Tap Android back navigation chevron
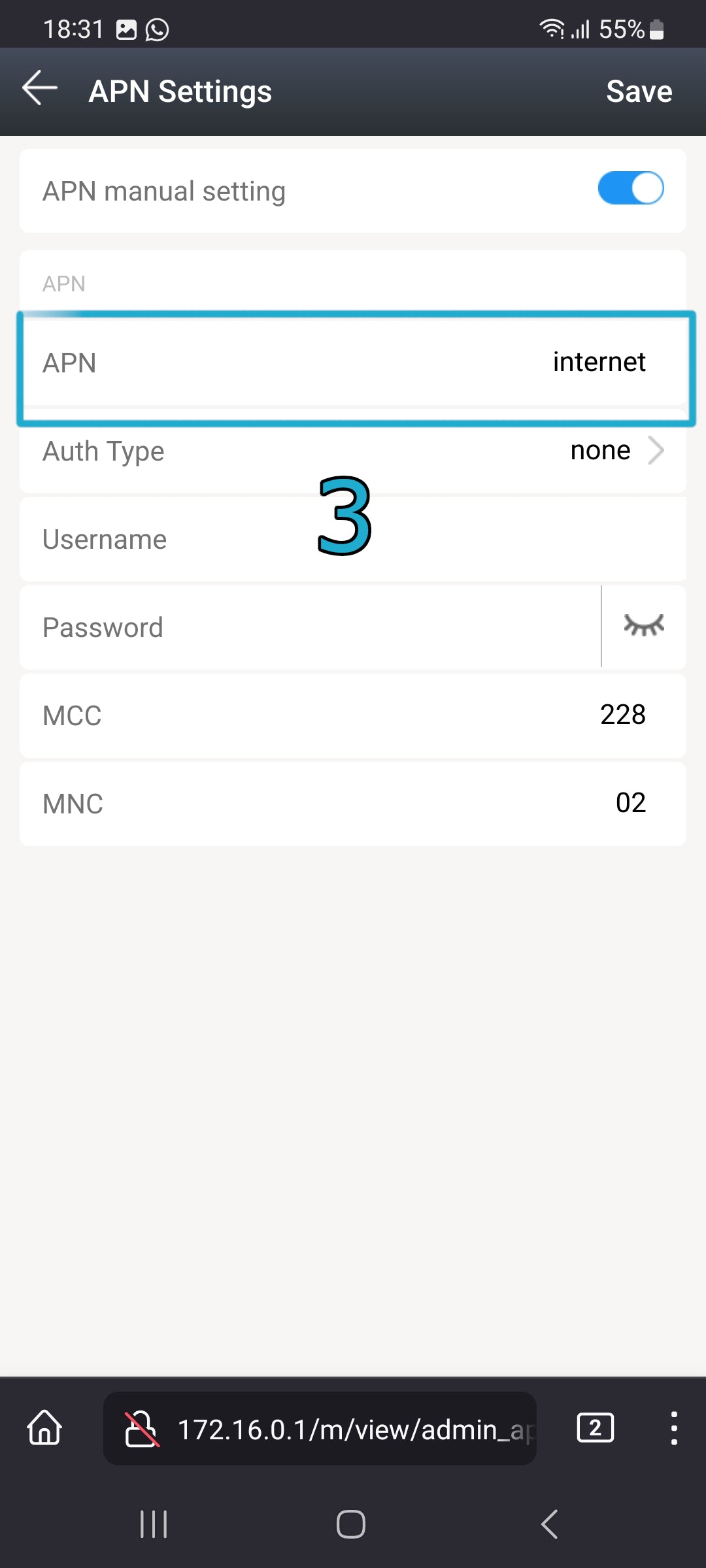This screenshot has width=706, height=1568. pyautogui.click(x=550, y=1524)
